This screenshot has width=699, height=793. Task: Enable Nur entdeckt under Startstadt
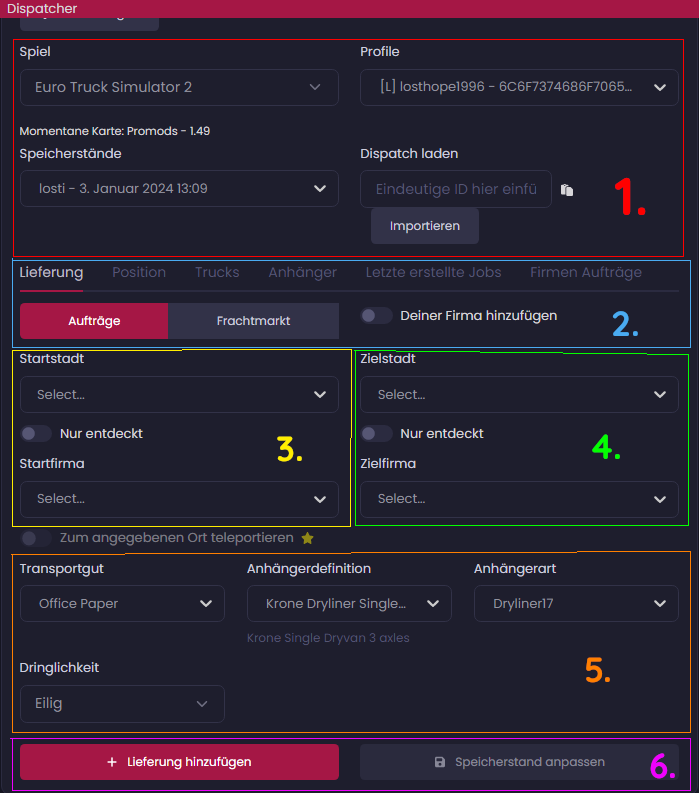coord(36,433)
